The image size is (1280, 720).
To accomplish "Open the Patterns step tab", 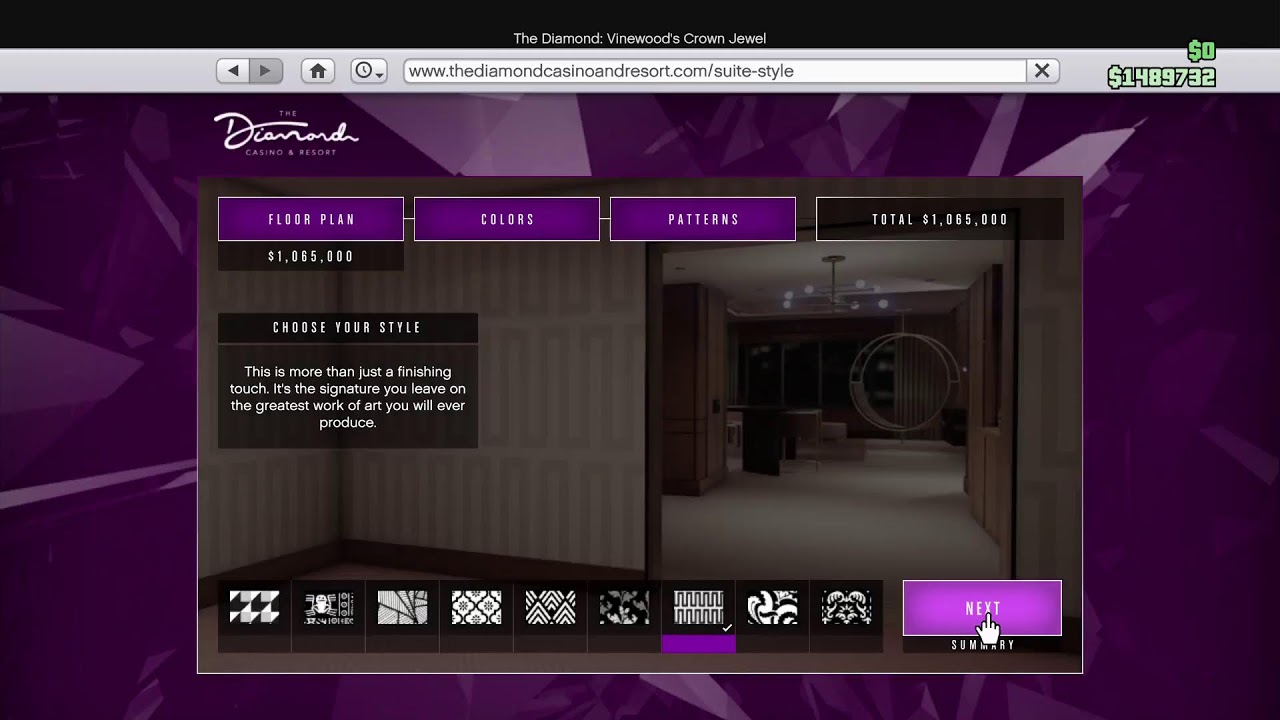I will pyautogui.click(x=703, y=219).
